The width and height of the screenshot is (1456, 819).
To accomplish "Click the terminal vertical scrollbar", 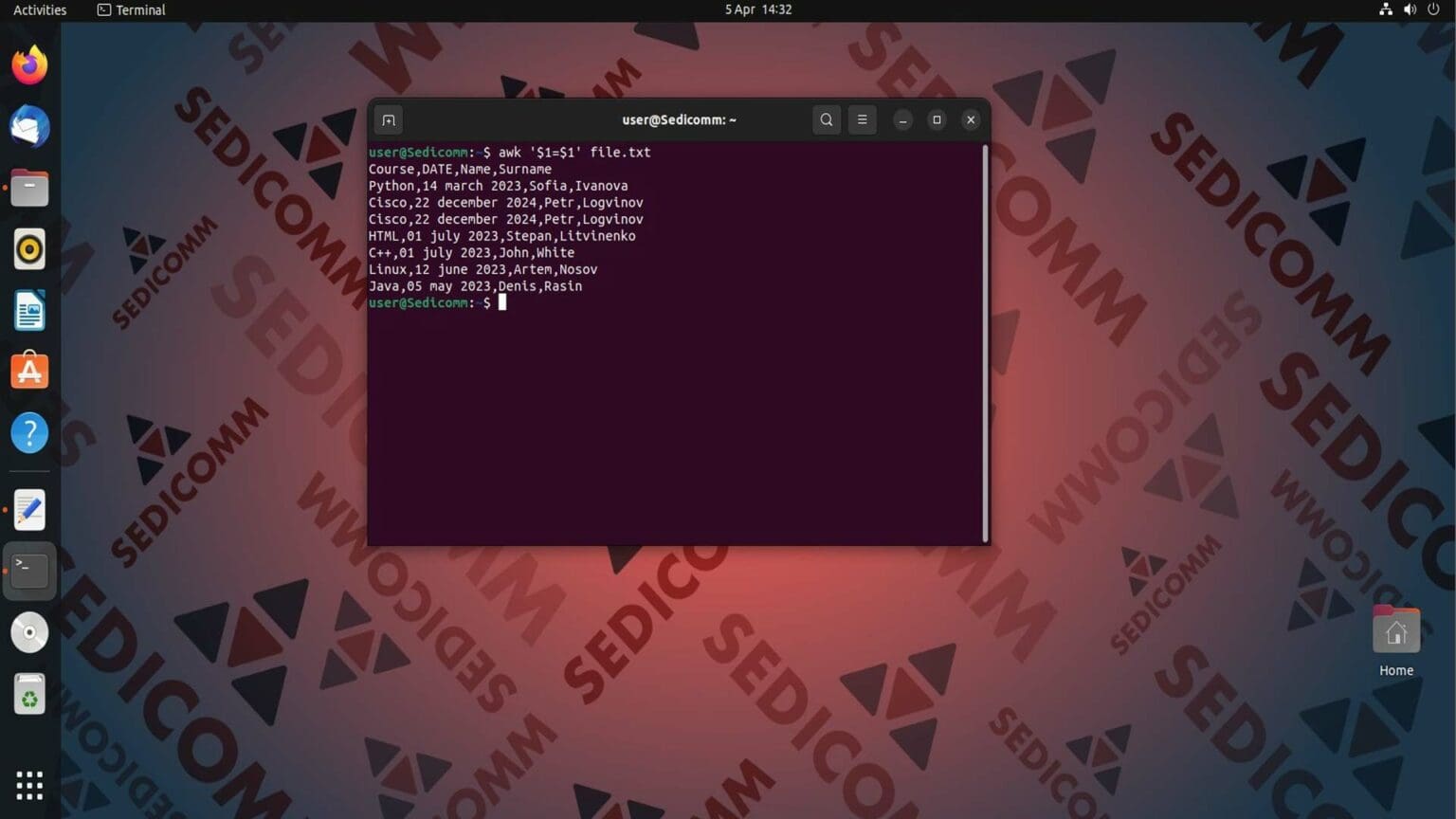I will (x=985, y=341).
